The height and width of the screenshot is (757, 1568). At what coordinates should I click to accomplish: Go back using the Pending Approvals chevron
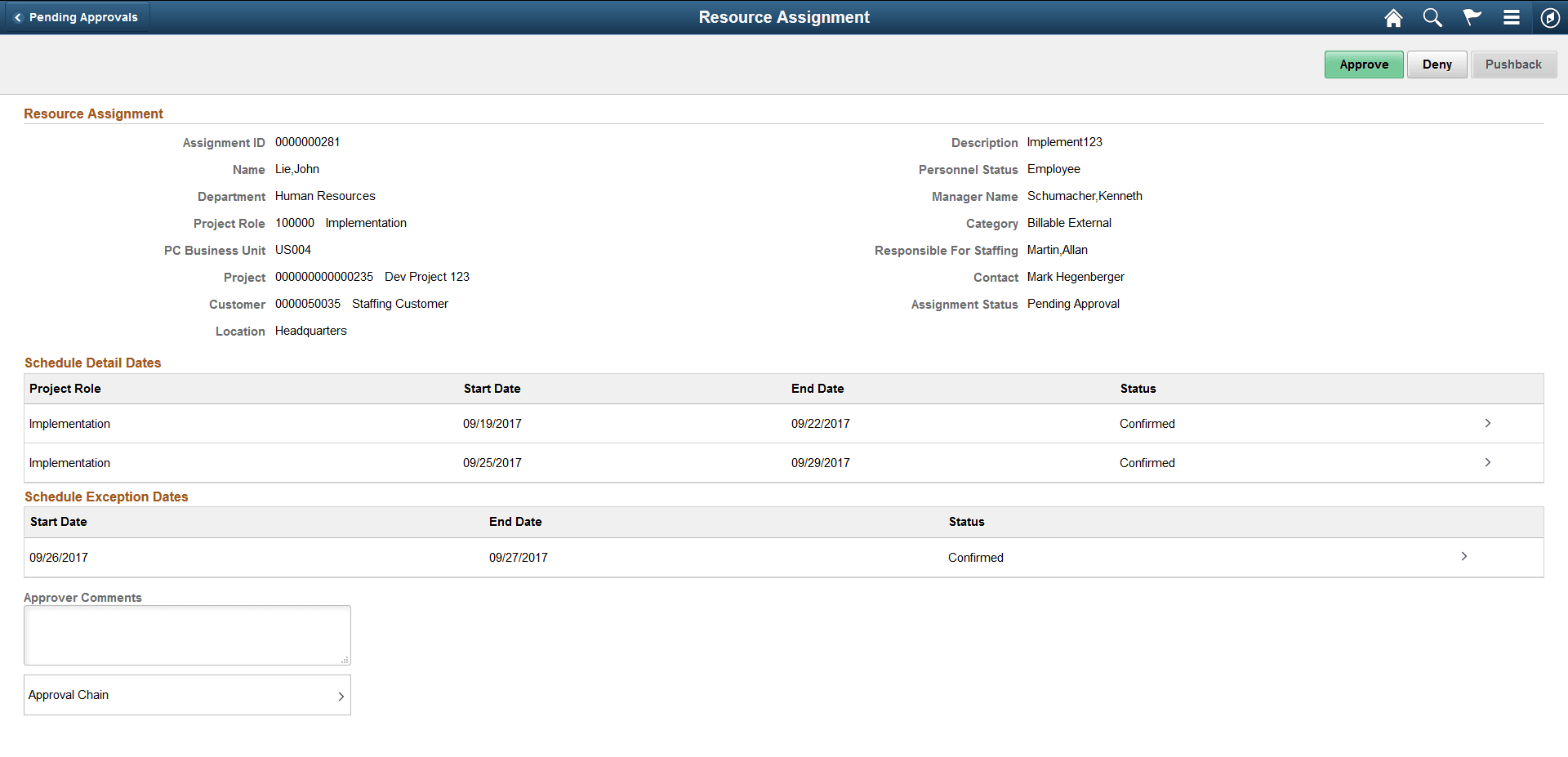18,16
